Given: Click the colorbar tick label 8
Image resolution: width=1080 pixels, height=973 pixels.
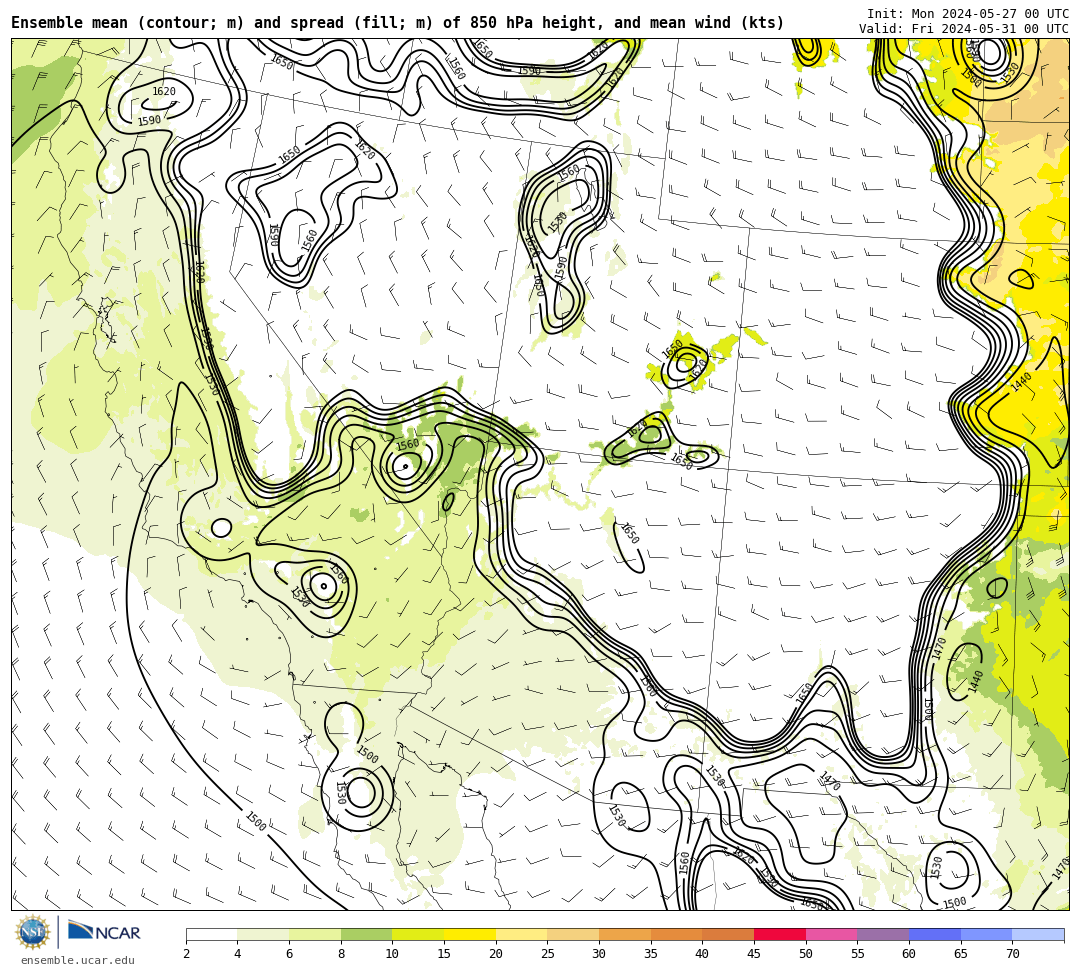Looking at the screenshot, I should point(341,954).
